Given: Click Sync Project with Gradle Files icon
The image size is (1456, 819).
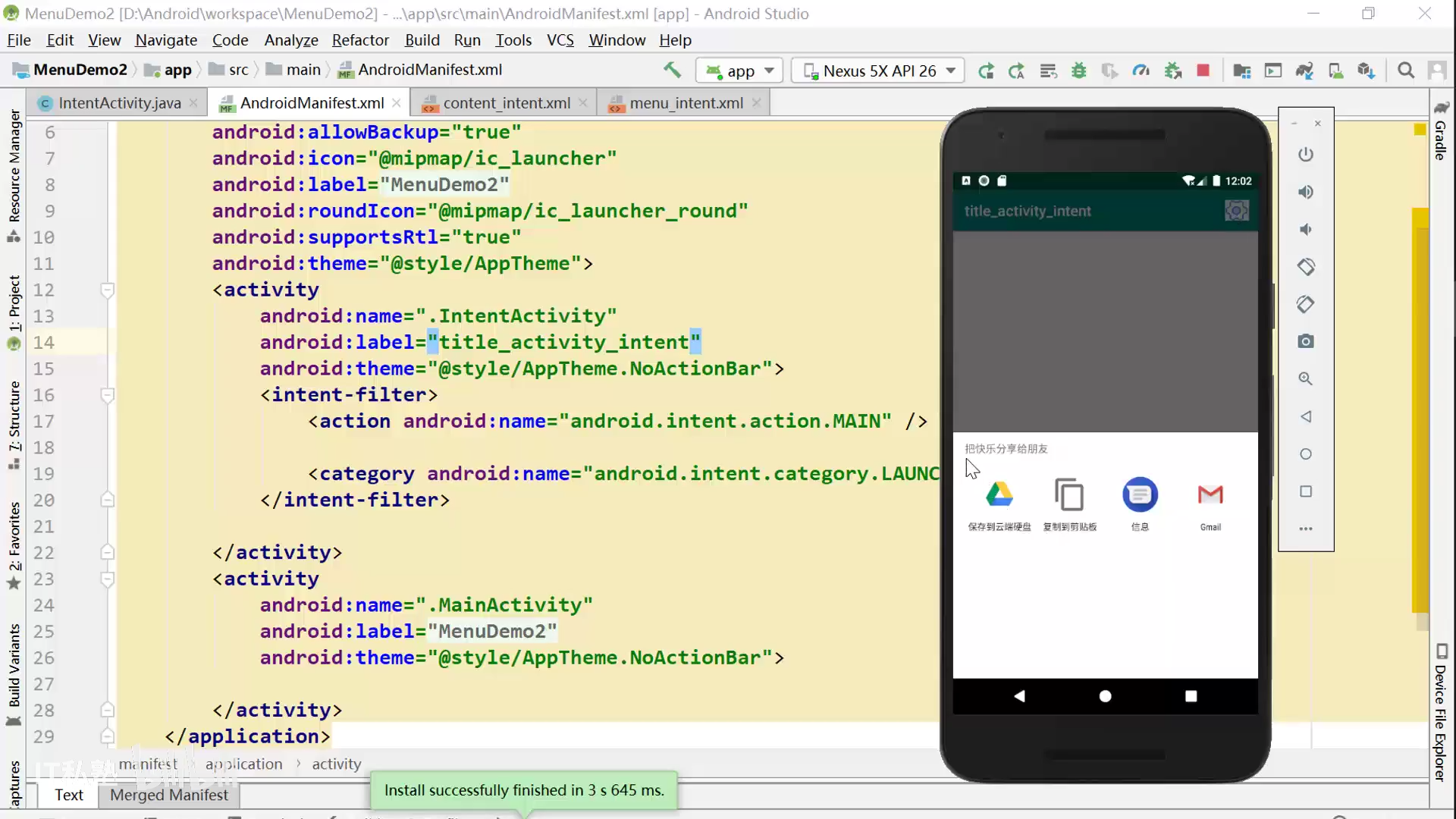Looking at the screenshot, I should pos(1304,71).
